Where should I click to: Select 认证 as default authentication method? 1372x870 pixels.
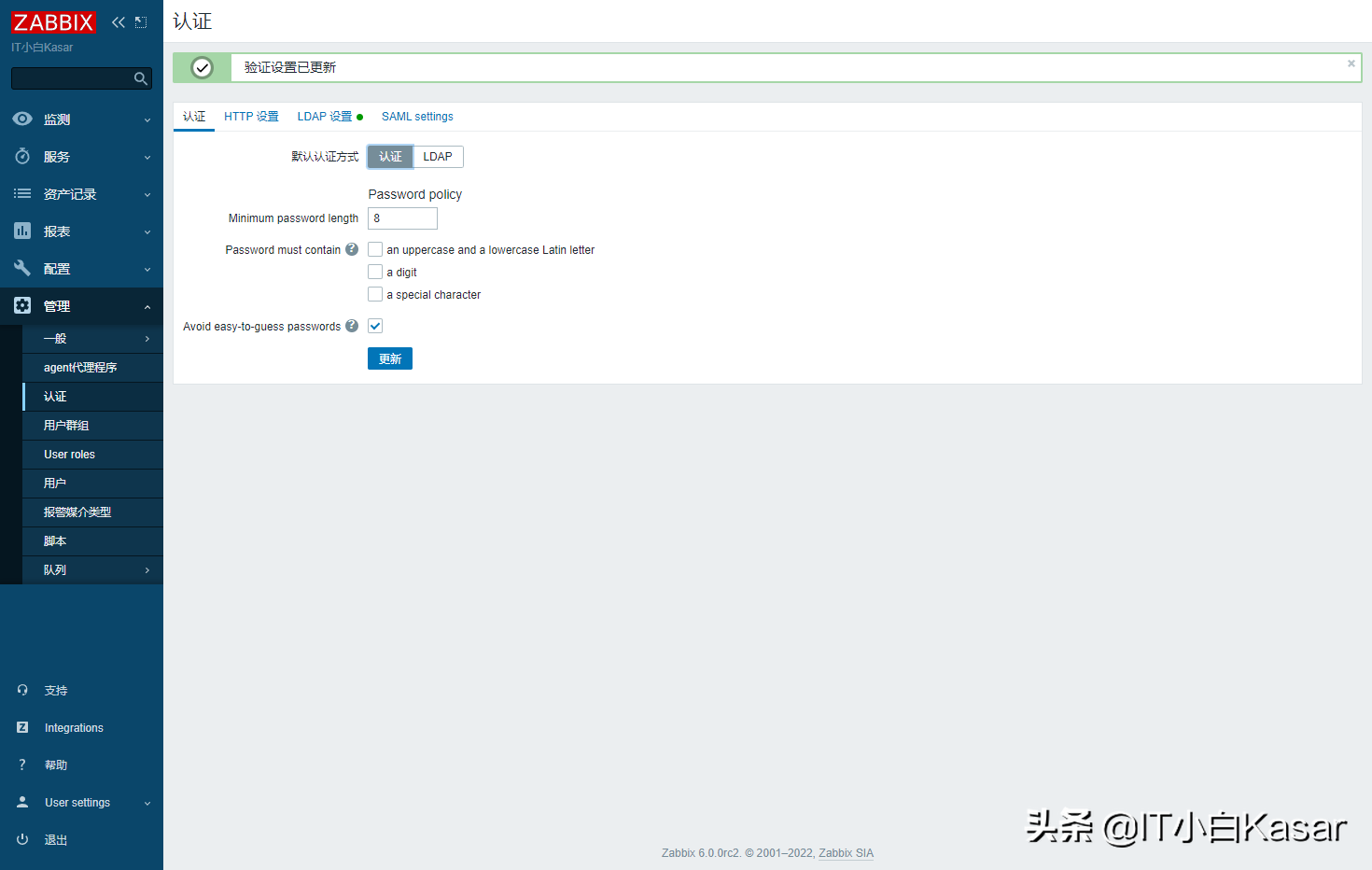pyautogui.click(x=390, y=157)
